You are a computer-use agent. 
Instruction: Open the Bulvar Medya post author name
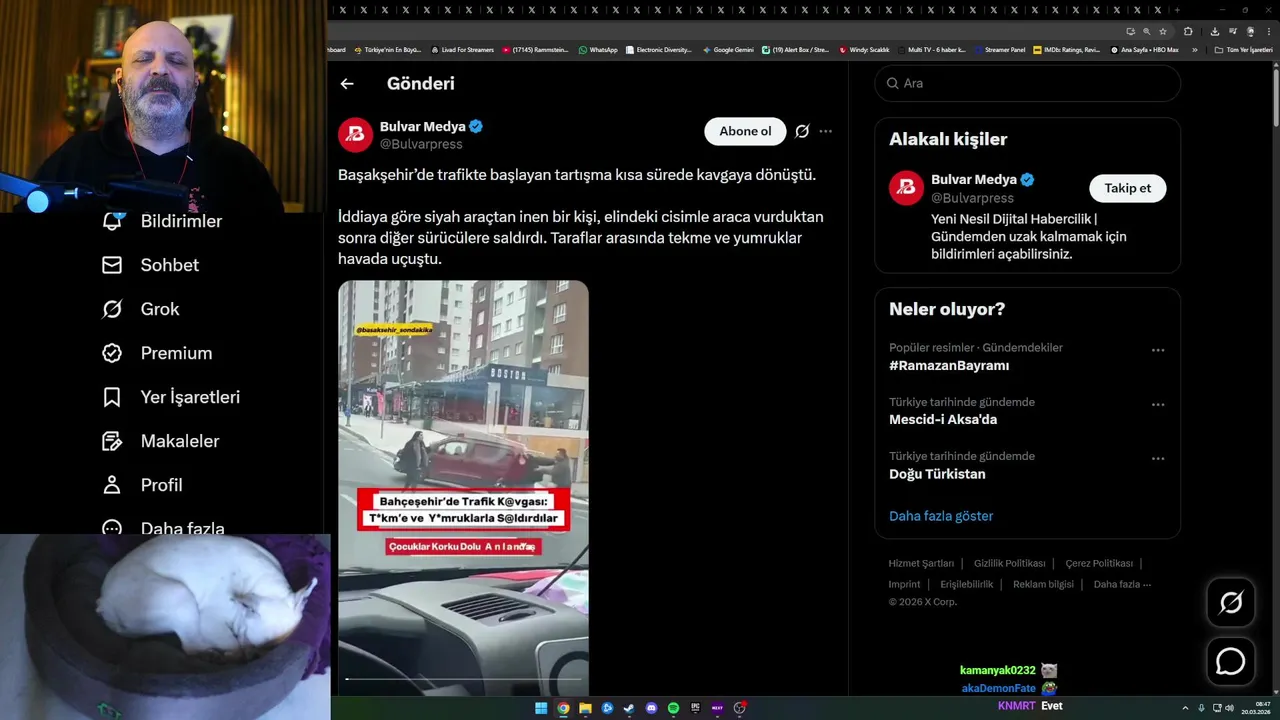(423, 127)
